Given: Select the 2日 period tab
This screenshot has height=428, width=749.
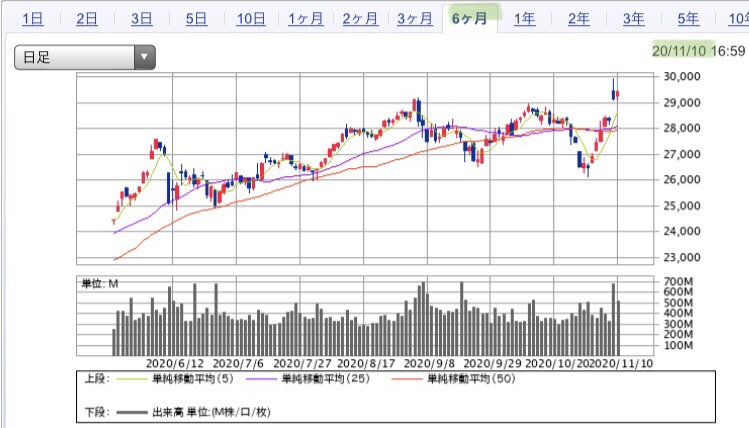Looking at the screenshot, I should [87, 19].
